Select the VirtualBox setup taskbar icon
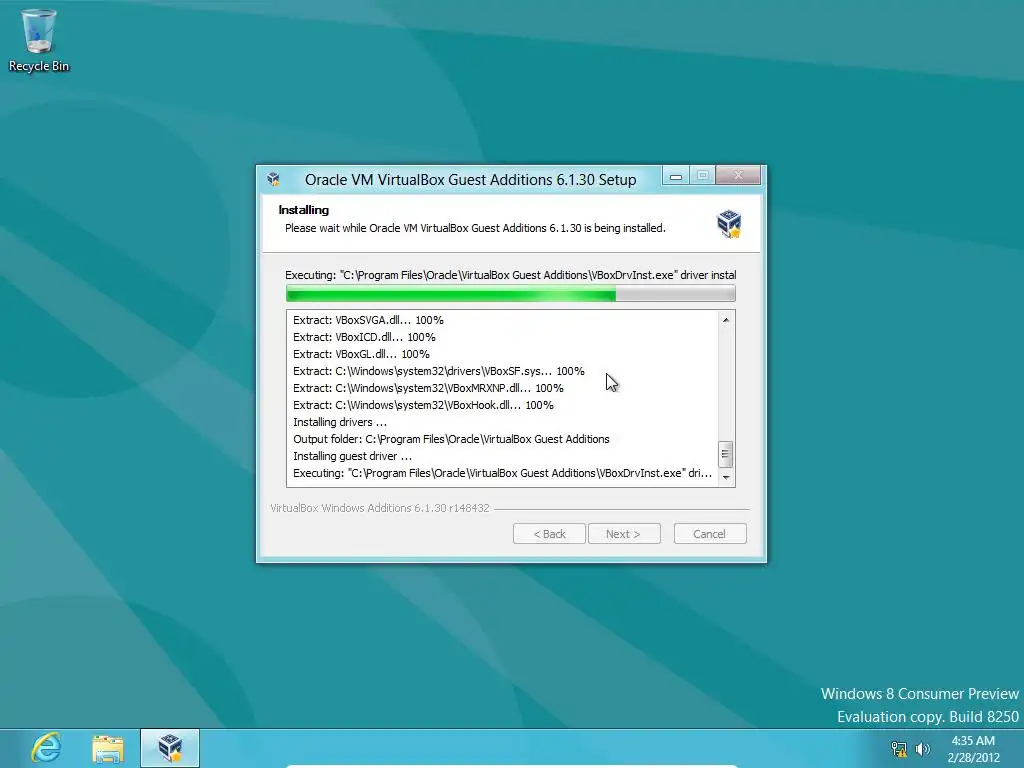The height and width of the screenshot is (768, 1024). (170, 748)
